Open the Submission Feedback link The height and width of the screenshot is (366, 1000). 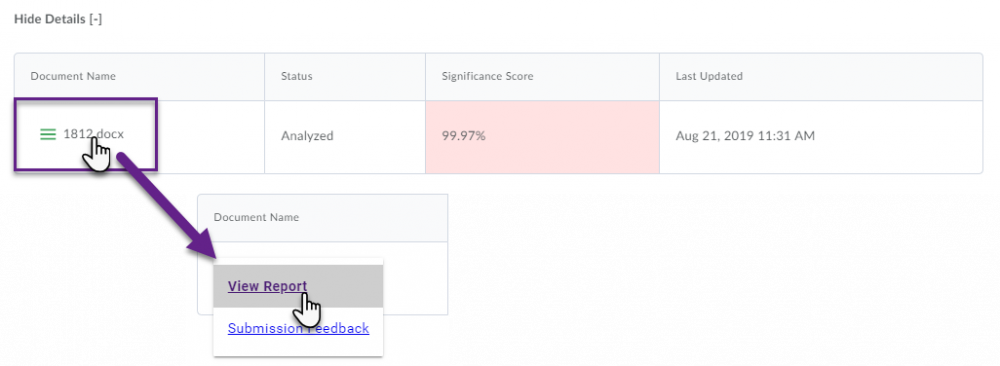(298, 328)
